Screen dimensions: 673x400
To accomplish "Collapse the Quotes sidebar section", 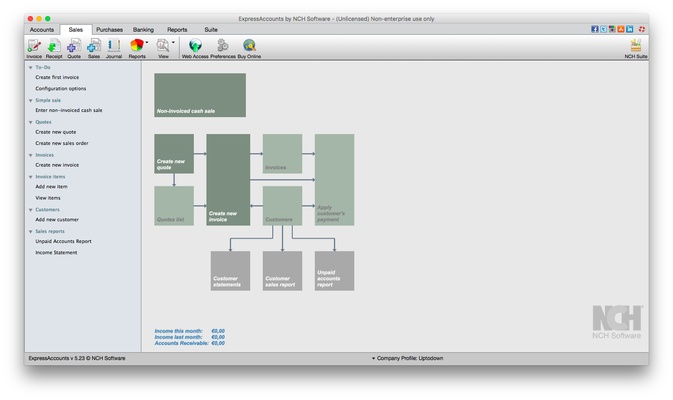I will pos(31,122).
